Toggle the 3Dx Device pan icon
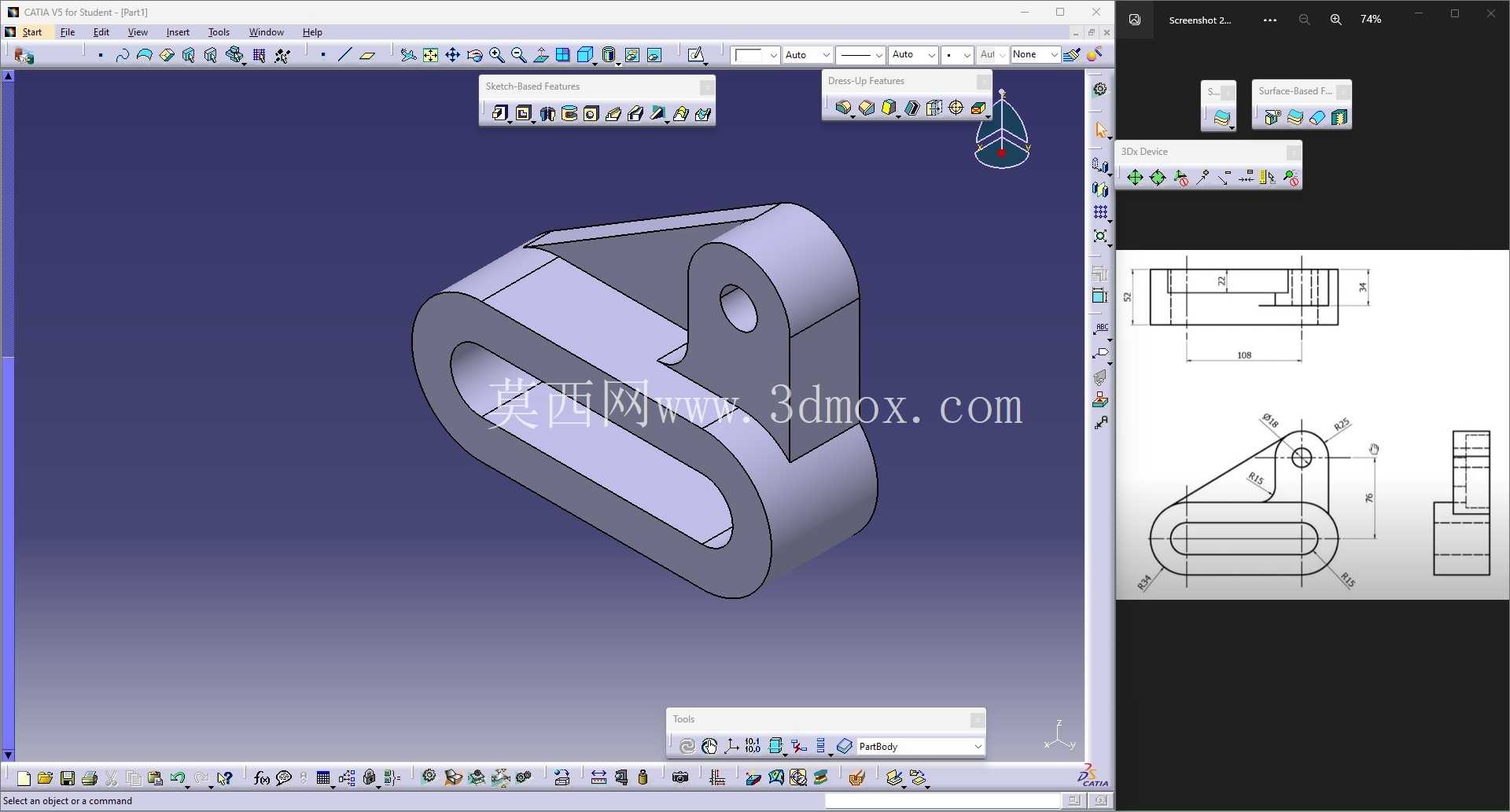 (1134, 178)
